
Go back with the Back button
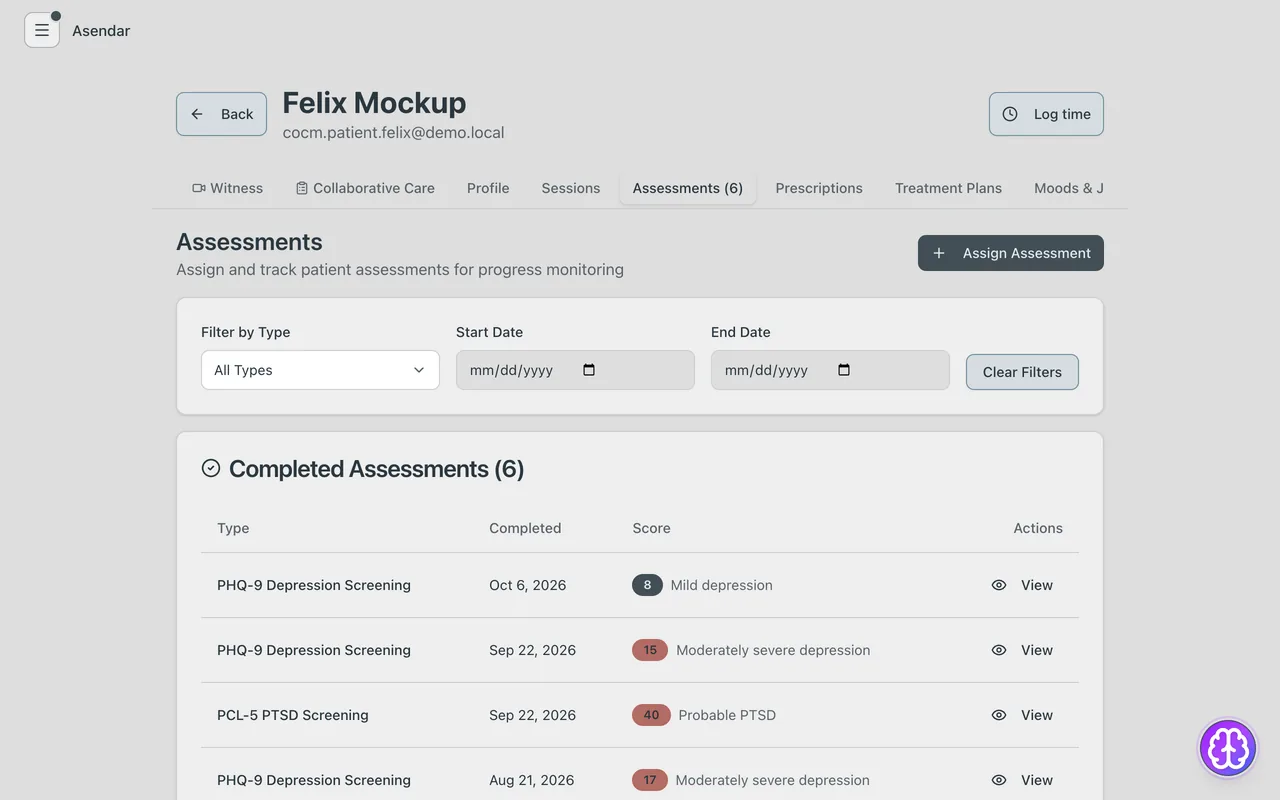tap(221, 114)
